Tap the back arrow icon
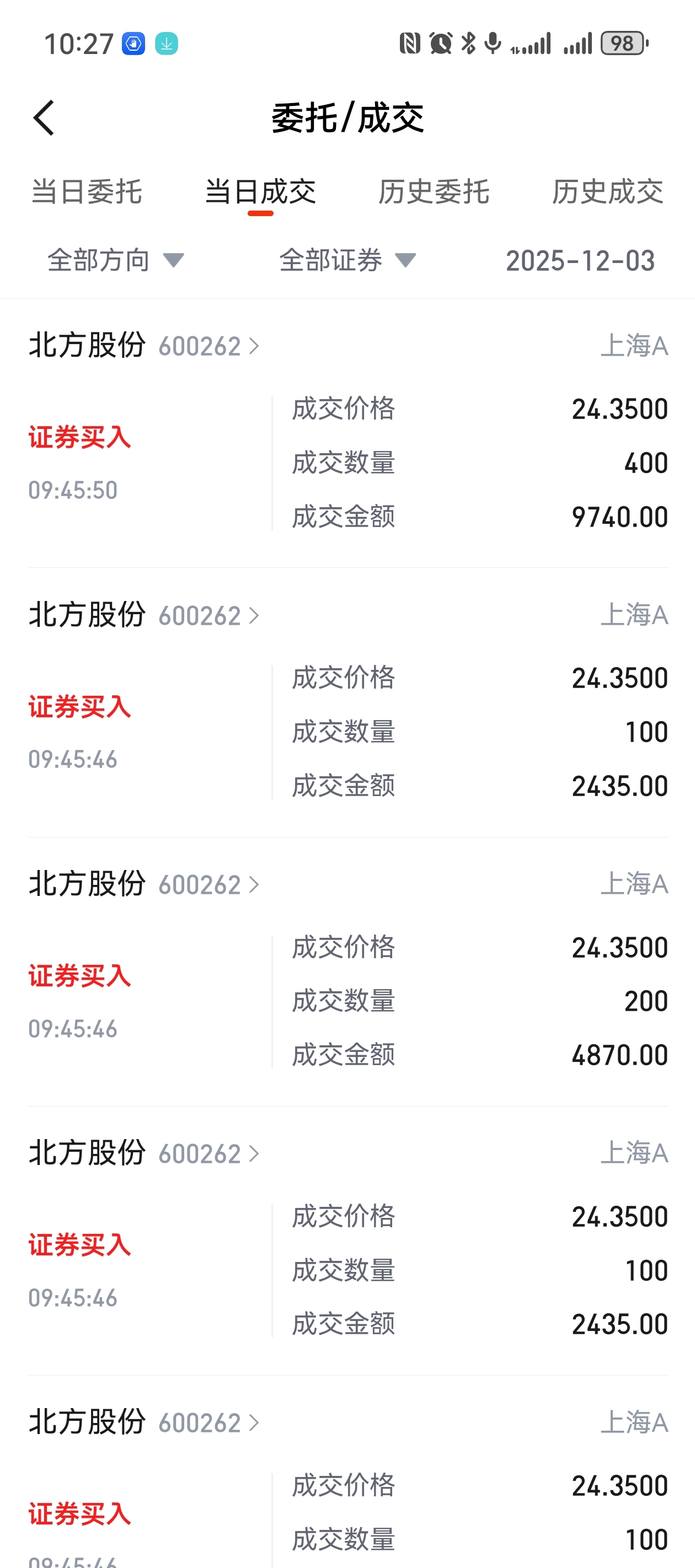Screen dimensions: 695x1568 point(44,117)
